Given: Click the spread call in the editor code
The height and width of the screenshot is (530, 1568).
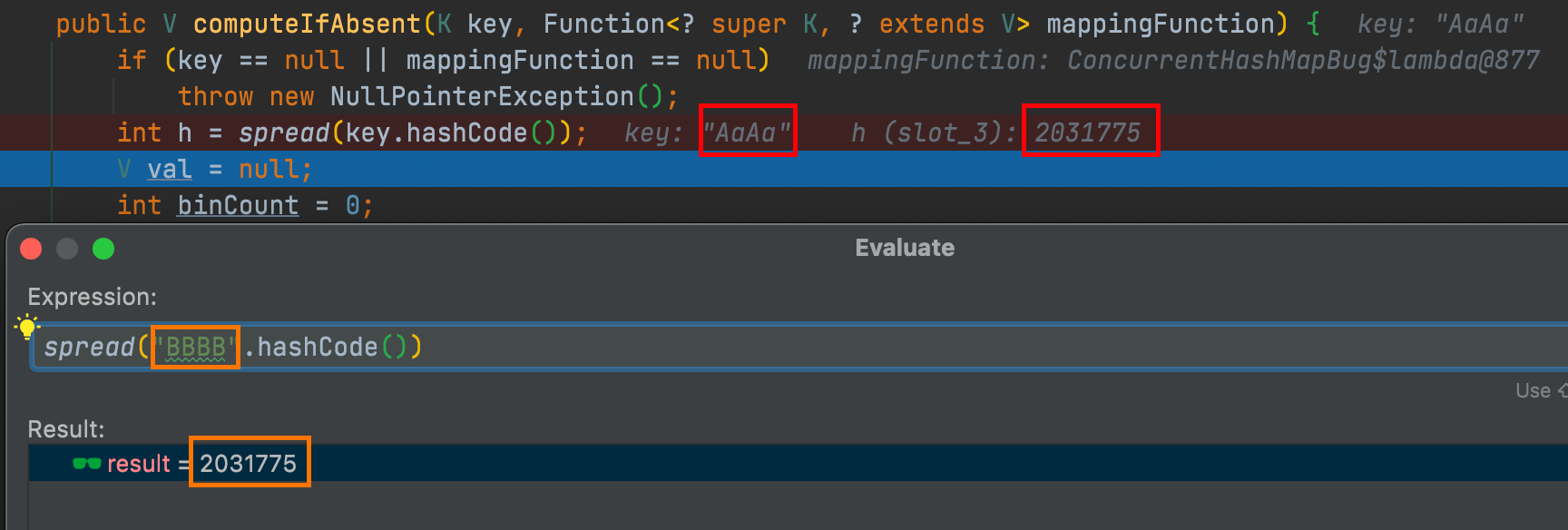Looking at the screenshot, I should click(283, 133).
